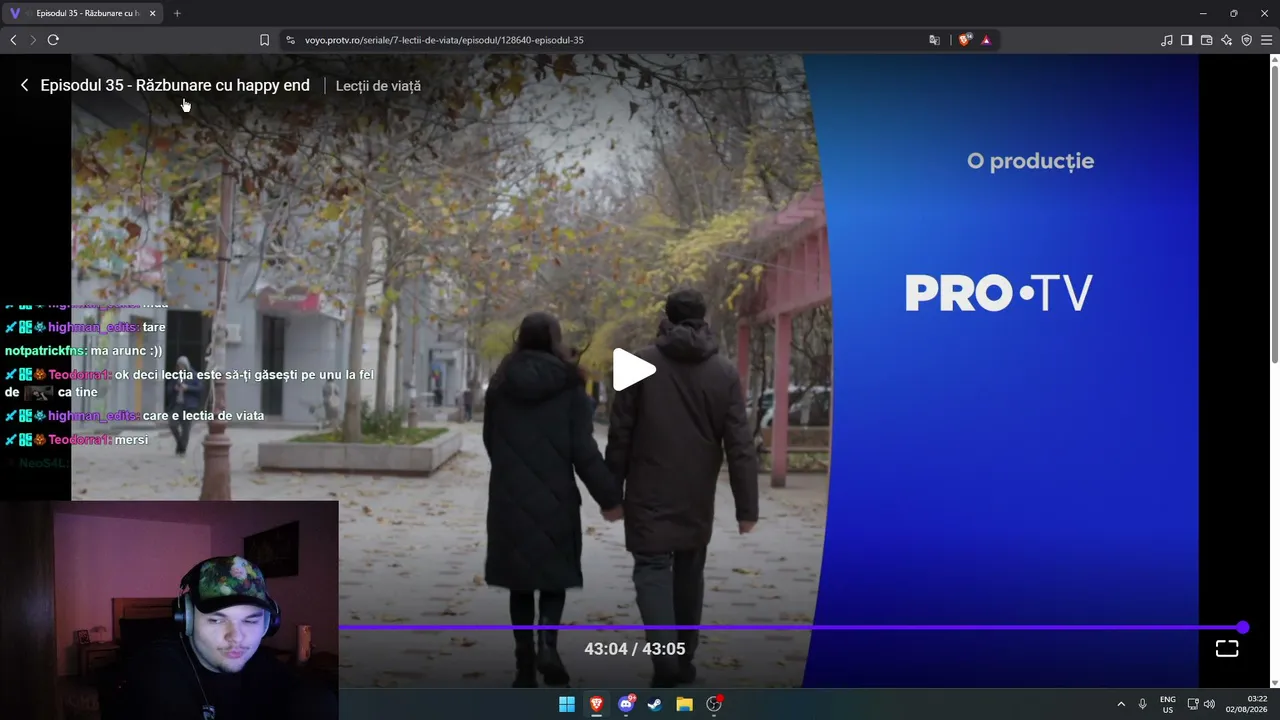Open the Windows Start menu
The height and width of the screenshot is (720, 1280).
(x=567, y=704)
